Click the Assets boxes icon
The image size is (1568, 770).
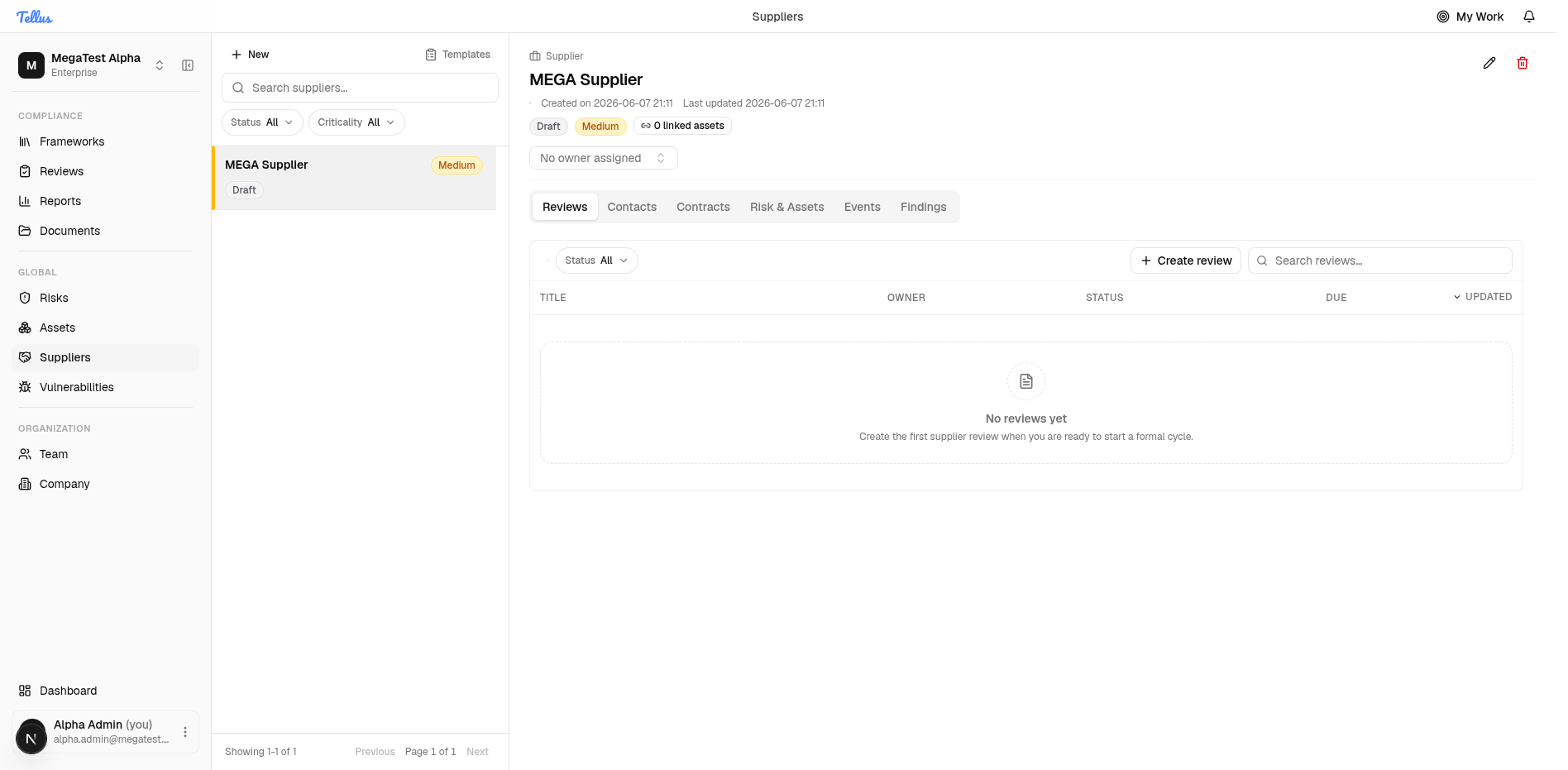coord(25,328)
